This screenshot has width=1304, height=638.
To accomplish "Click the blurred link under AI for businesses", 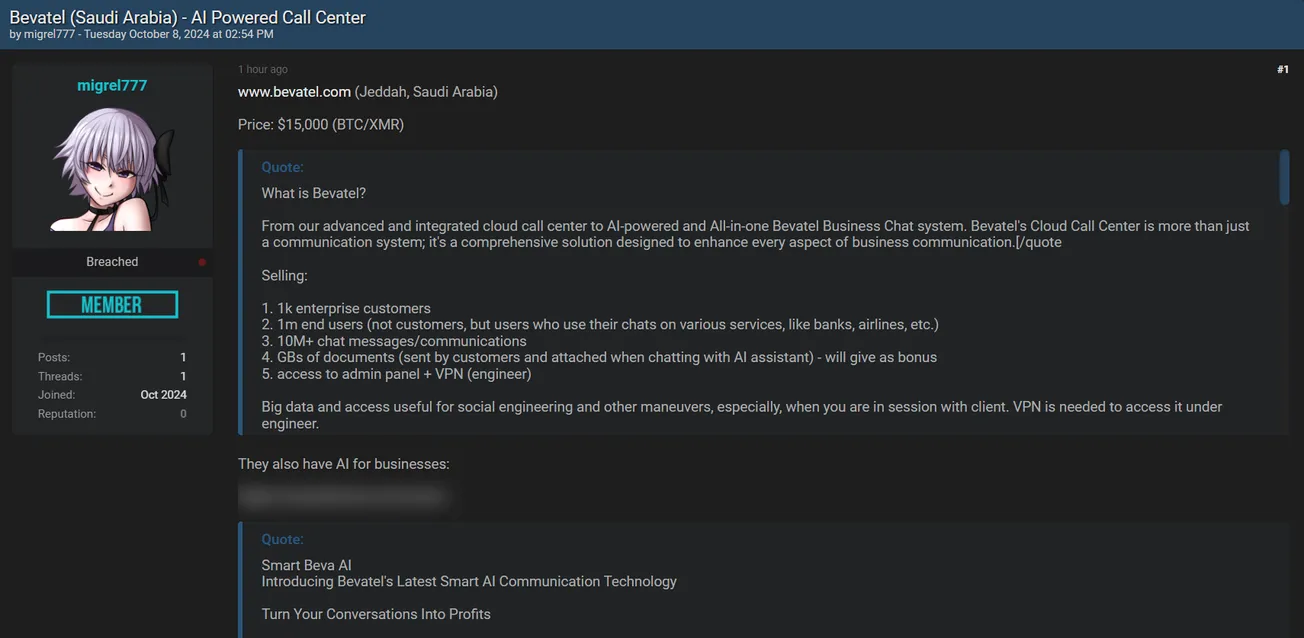I will click(x=342, y=496).
